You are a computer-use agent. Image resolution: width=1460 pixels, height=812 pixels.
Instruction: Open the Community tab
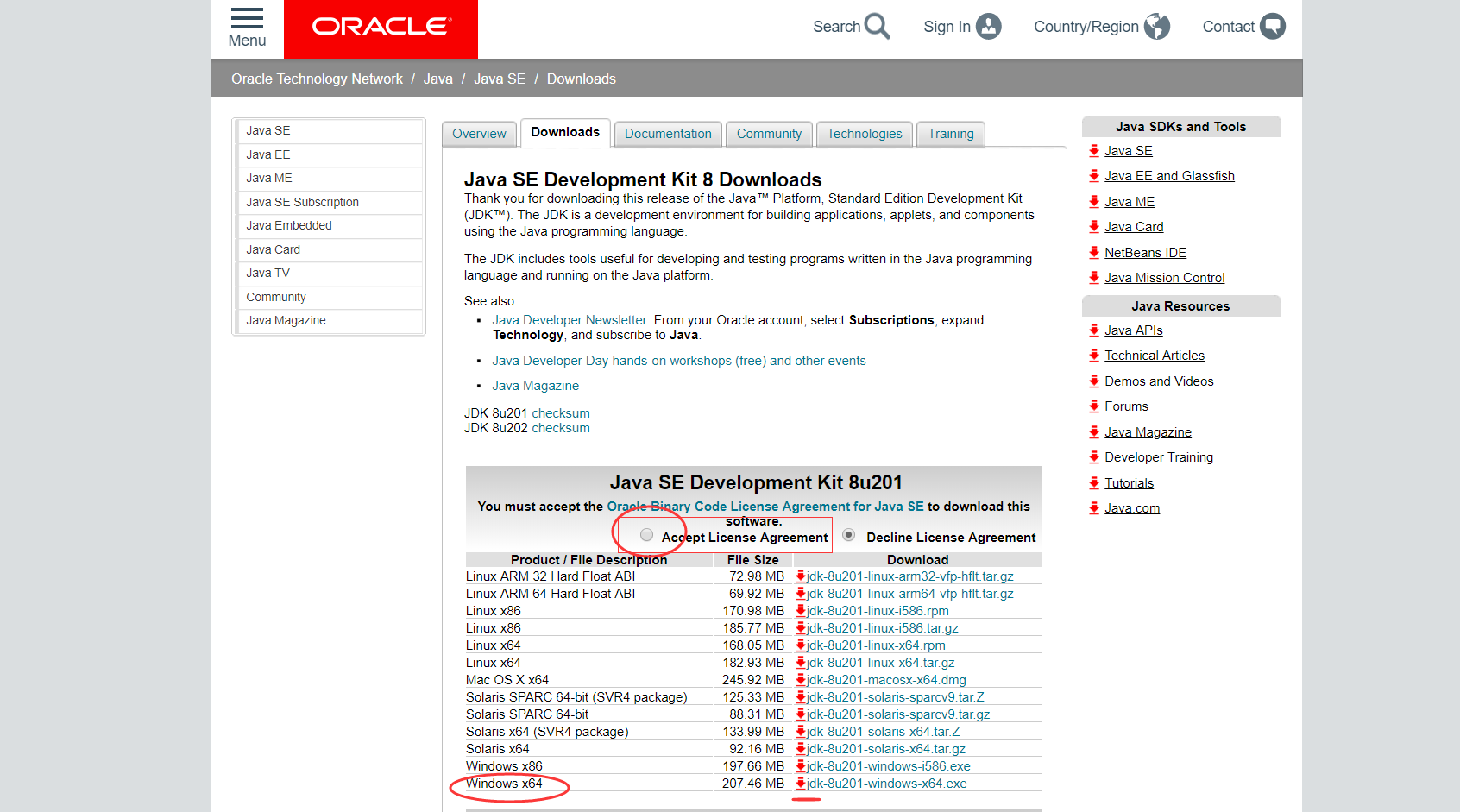point(769,134)
